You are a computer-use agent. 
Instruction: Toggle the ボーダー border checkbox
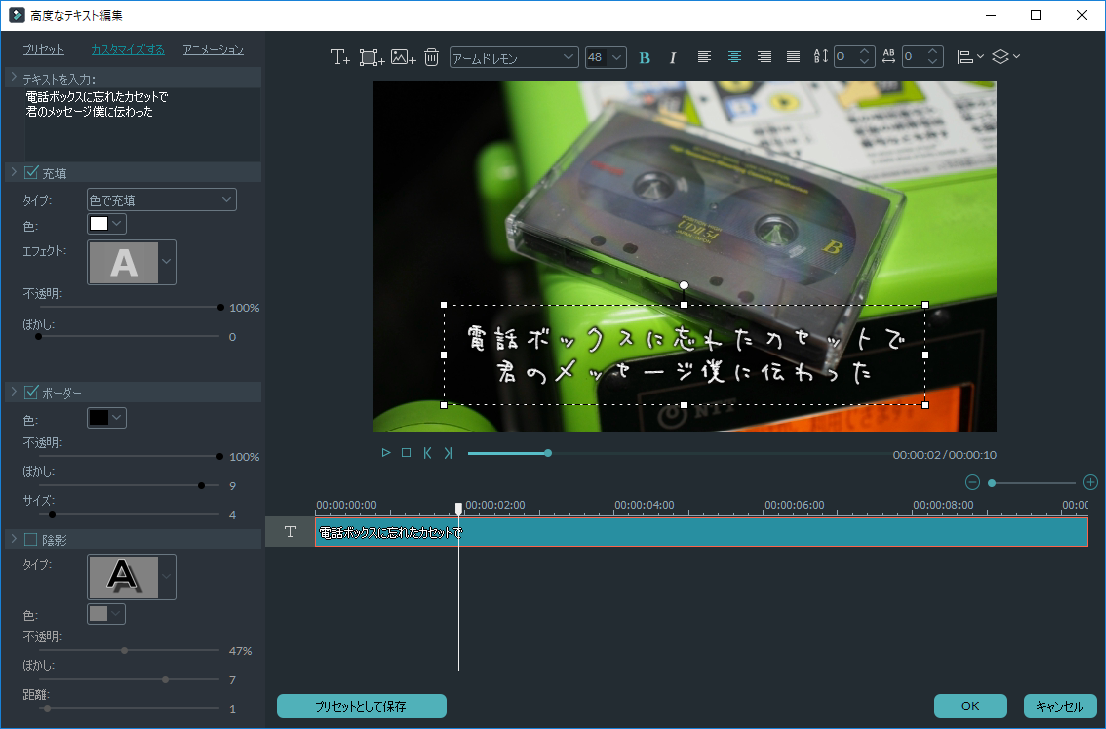point(31,392)
